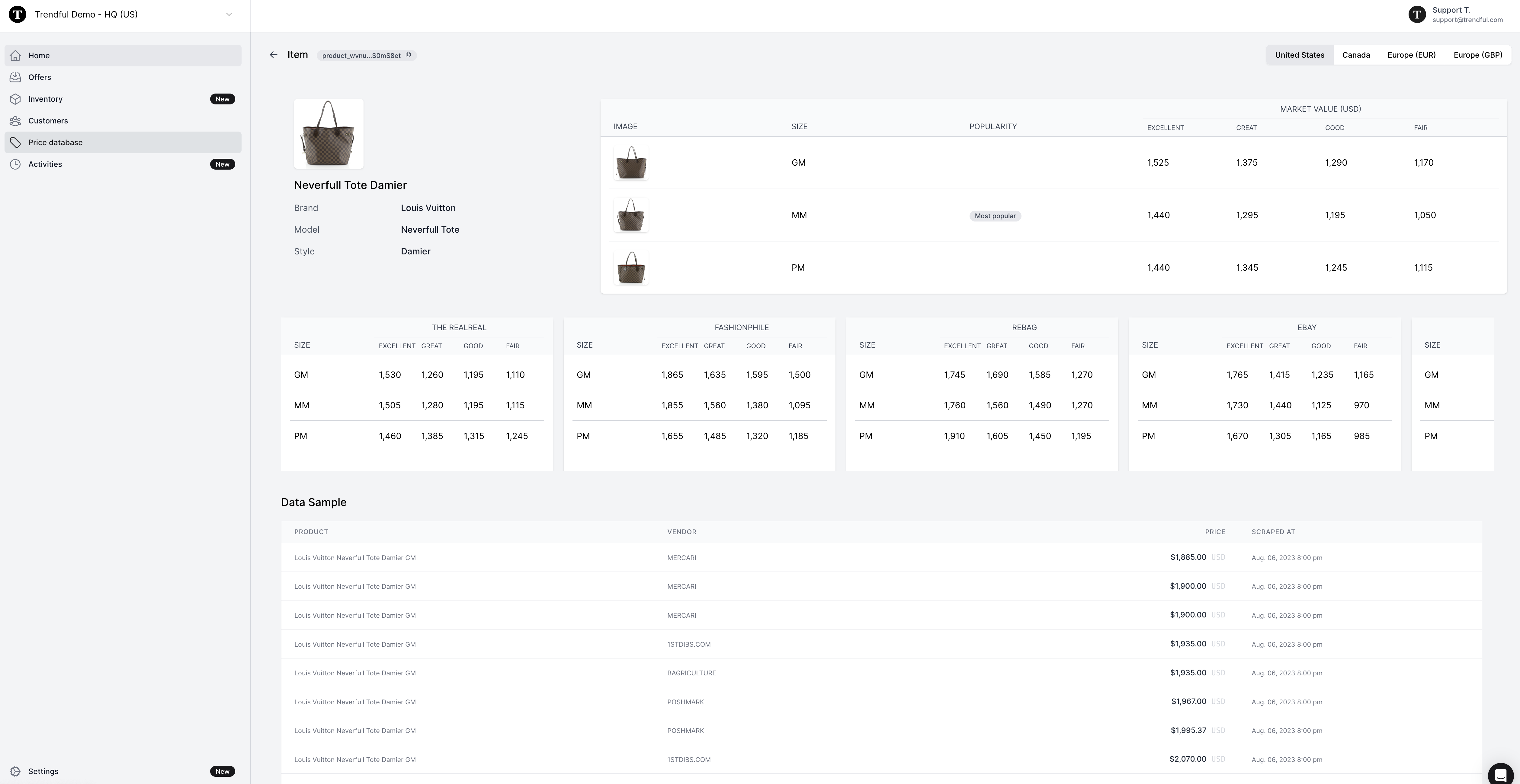The image size is (1520, 784).
Task: Click the Trendful logo in the sidebar header
Action: (18, 14)
